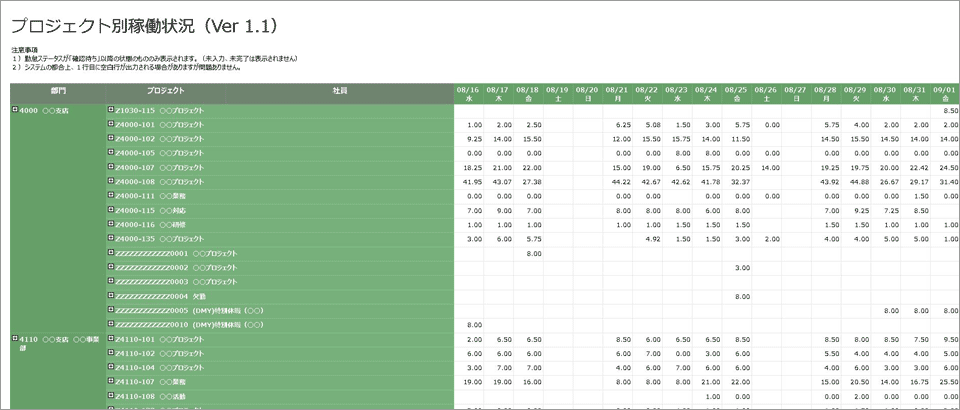Screen dimensions: 960x410
Task: Expand project Z4000-105 ○○プロジェクト
Action: [111, 153]
